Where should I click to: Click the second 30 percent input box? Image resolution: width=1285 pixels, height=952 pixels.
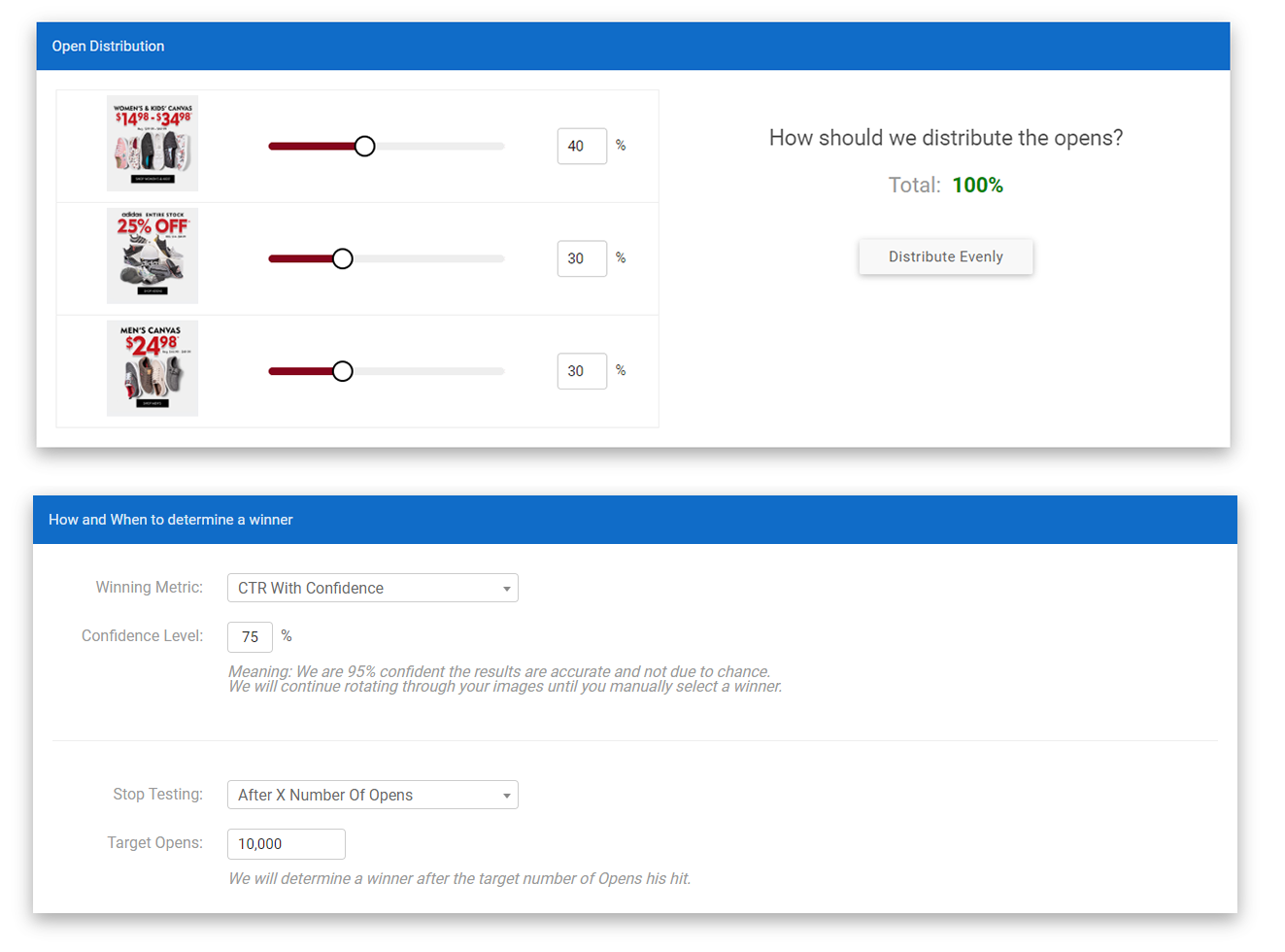[581, 258]
